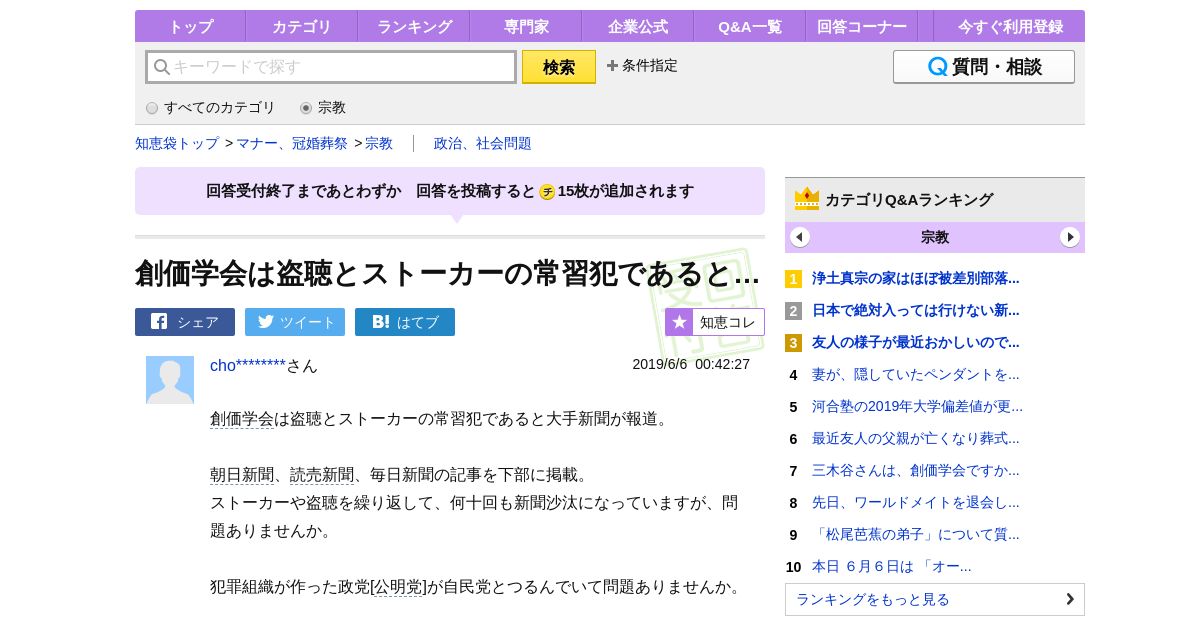Select the すべてのカテゴリ radio button
This screenshot has width=1200, height=630.
click(152, 108)
